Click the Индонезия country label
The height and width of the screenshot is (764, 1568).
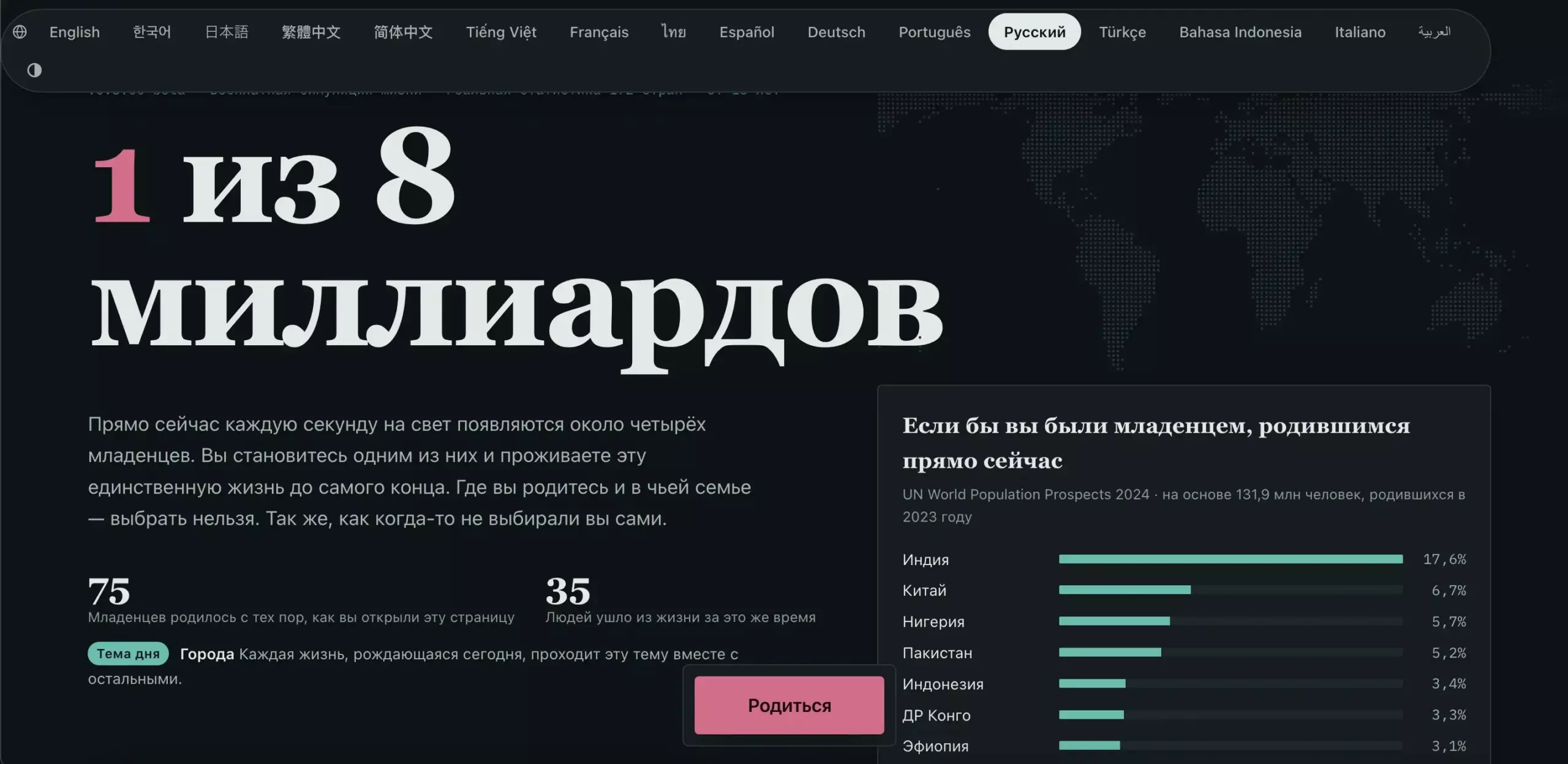point(943,684)
